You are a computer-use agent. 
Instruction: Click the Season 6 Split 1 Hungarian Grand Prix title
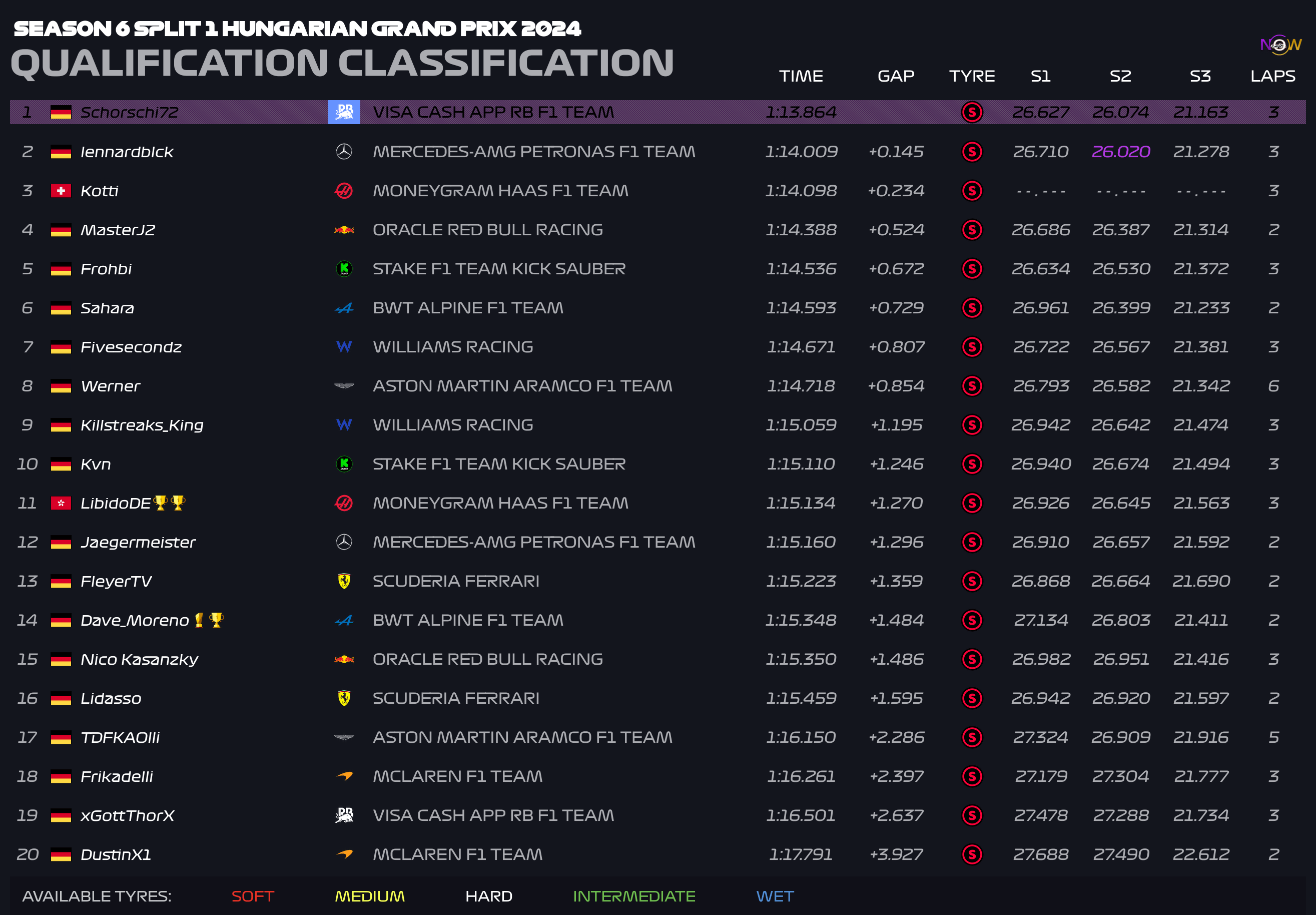(x=297, y=29)
